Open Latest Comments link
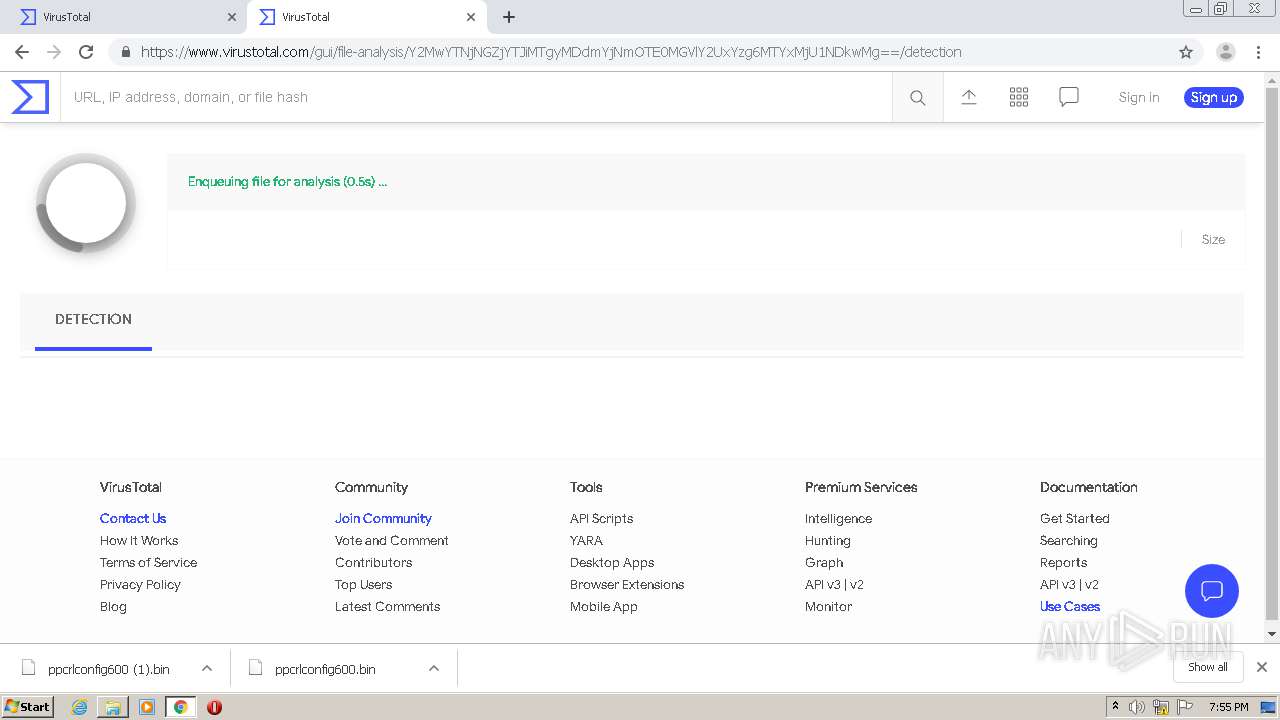Screen dimensions: 1280x720 pos(387,606)
